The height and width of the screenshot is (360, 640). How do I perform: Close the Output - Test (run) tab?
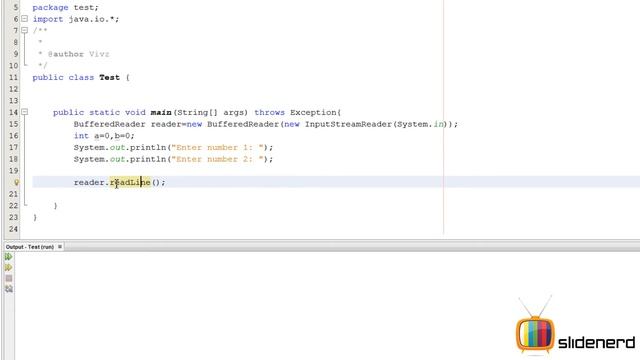click(x=60, y=247)
